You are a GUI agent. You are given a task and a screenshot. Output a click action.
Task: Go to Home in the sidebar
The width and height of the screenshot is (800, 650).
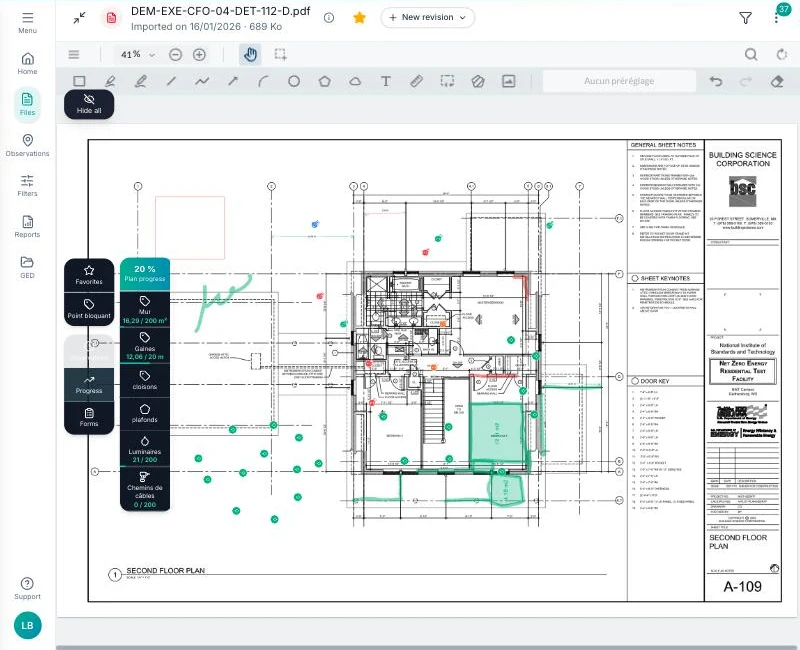[x=28, y=64]
